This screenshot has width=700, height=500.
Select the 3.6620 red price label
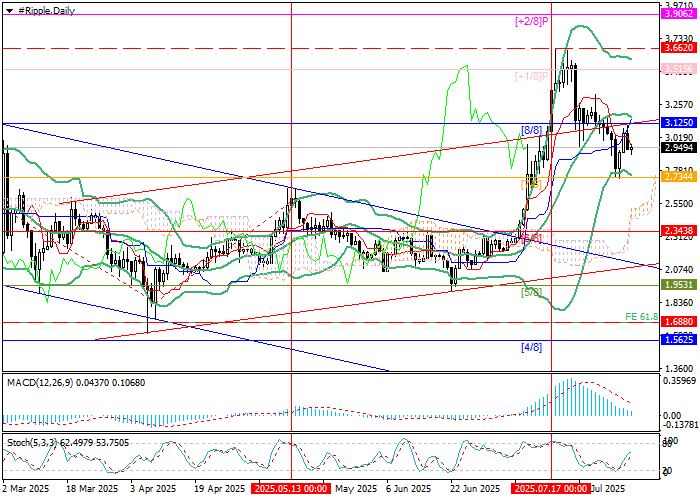pos(679,48)
